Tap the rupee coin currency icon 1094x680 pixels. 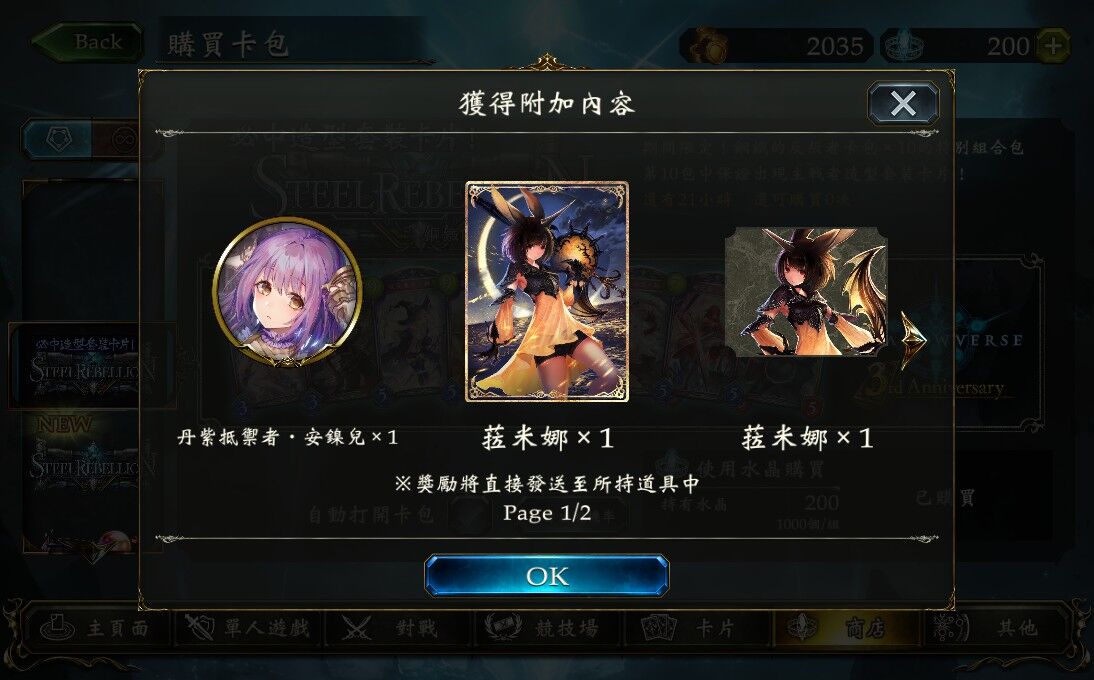pos(708,46)
